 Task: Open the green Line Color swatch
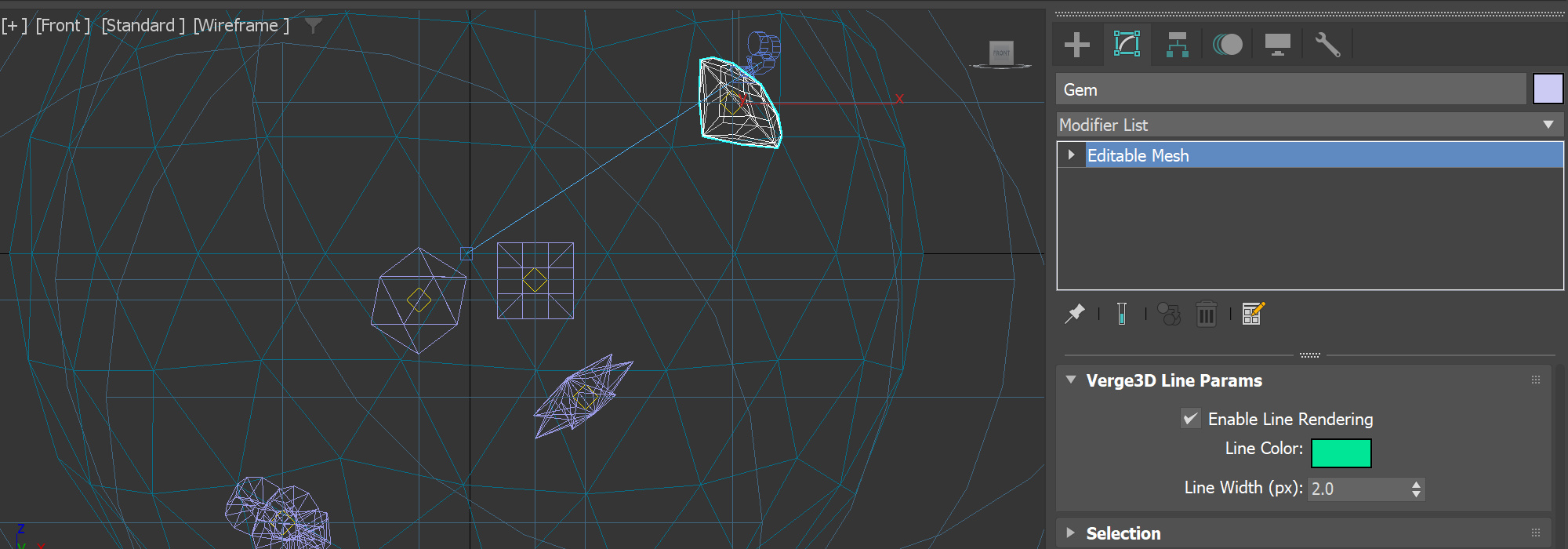(x=1341, y=453)
